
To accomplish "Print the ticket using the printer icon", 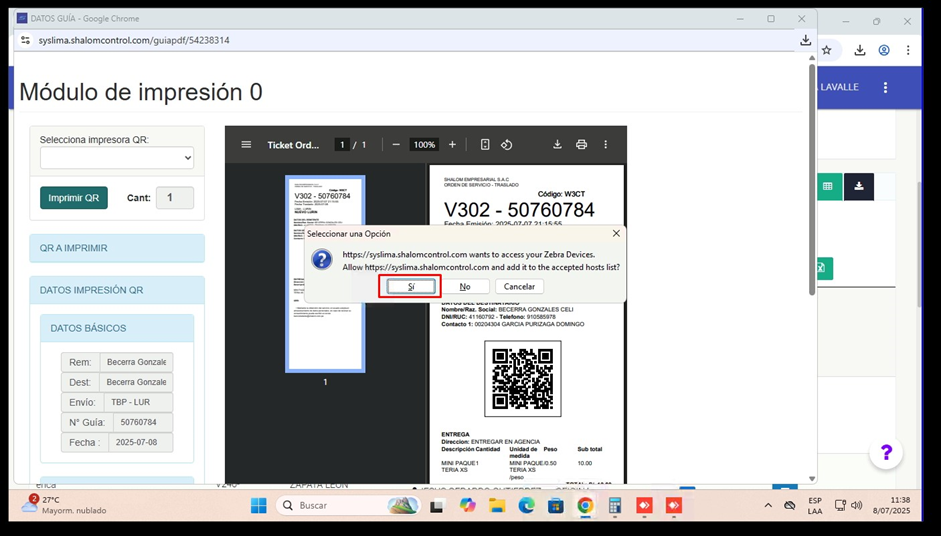I will (581, 145).
